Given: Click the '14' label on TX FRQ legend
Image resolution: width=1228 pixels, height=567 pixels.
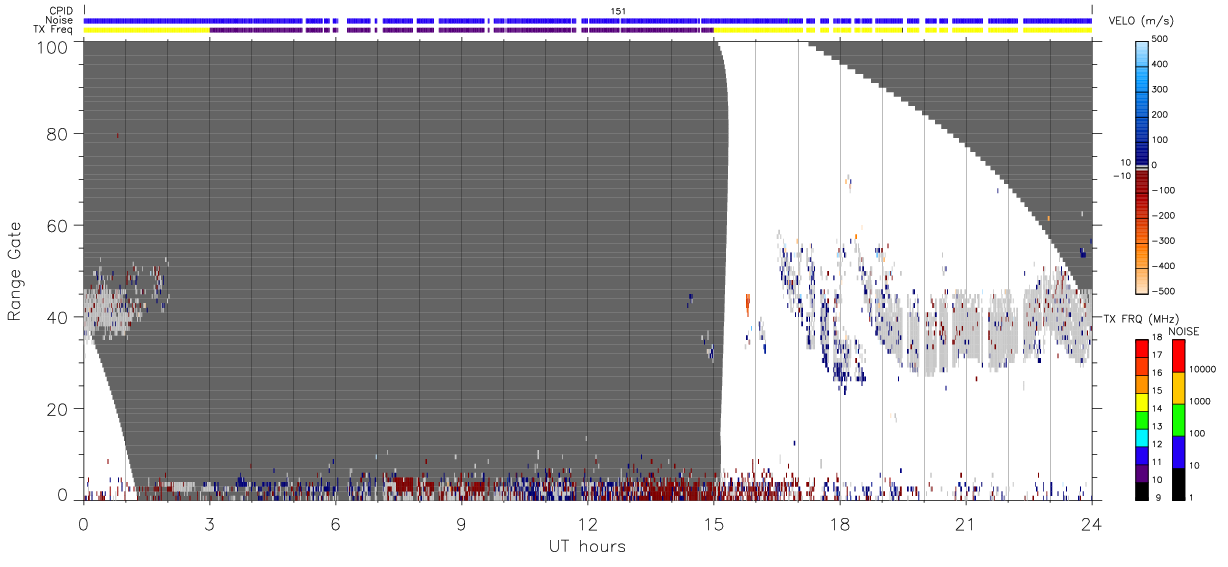Looking at the screenshot, I should click(1158, 411).
